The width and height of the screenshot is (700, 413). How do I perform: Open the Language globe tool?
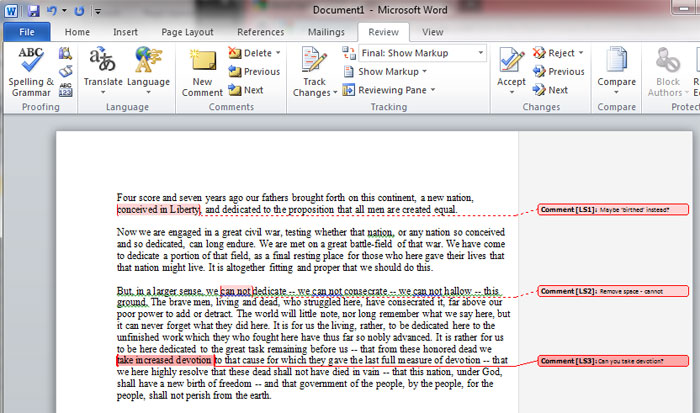tap(148, 67)
